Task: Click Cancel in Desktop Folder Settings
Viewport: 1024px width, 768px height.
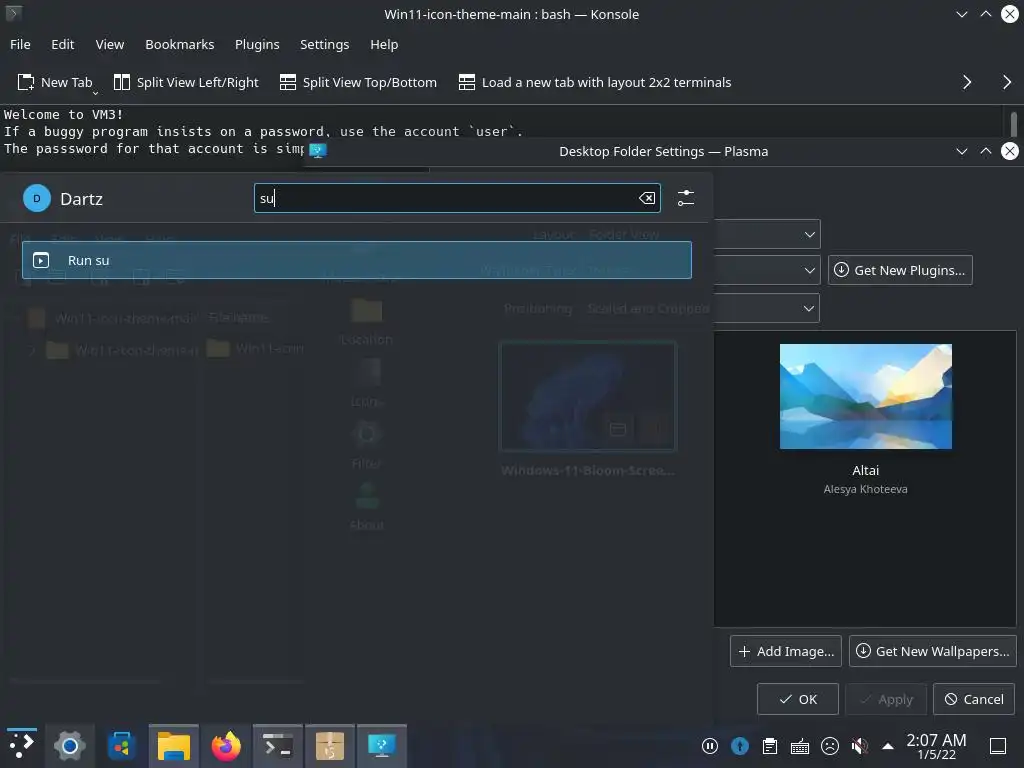Action: (x=974, y=699)
